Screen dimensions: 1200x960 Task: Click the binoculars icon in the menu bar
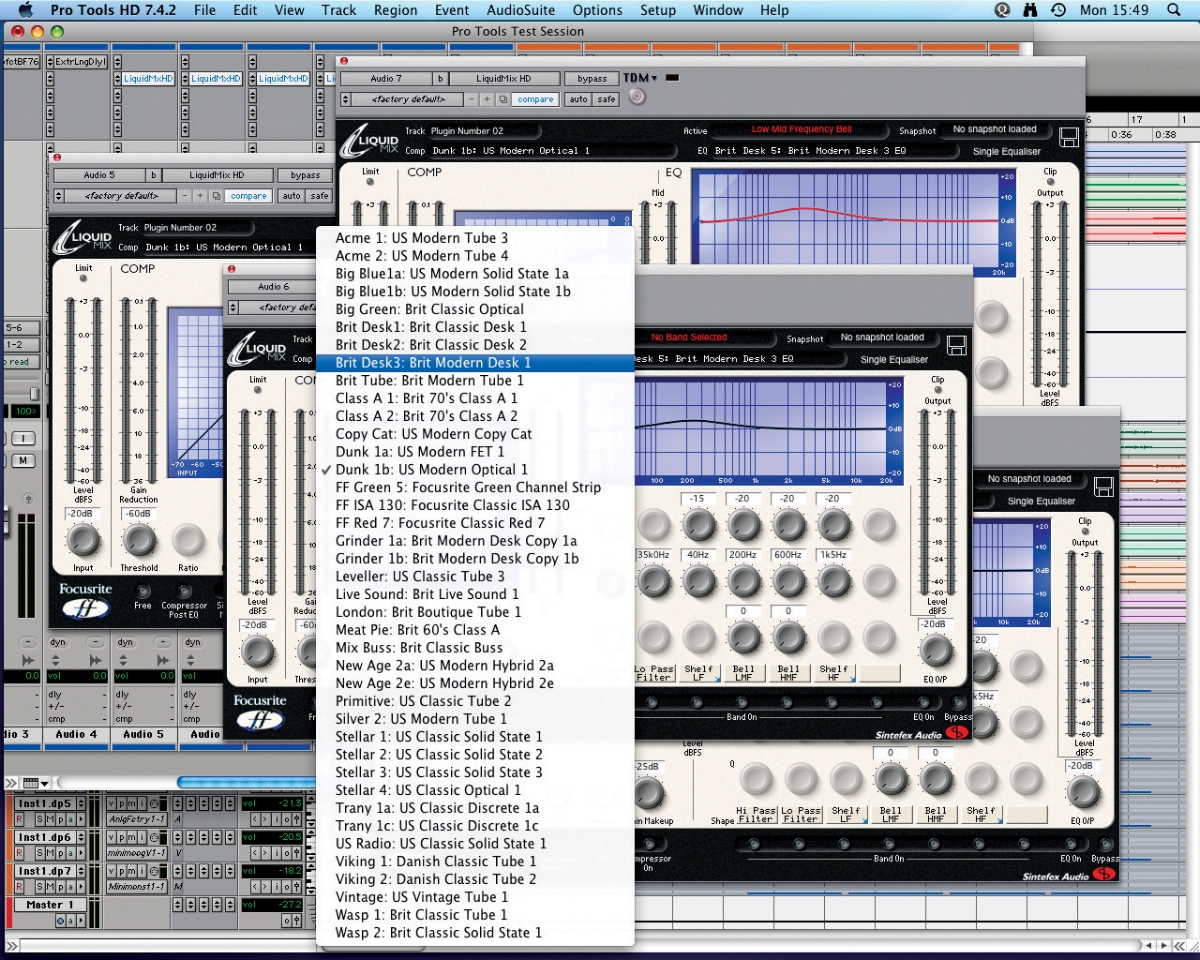coord(1031,10)
